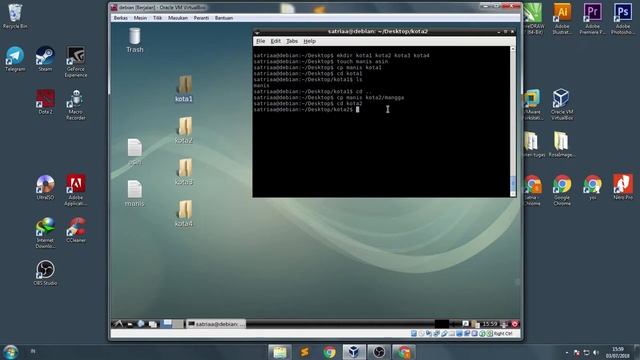Screen dimensions: 640x360
Task: Open CCleaner shortcut on desktop
Action: (x=76, y=230)
